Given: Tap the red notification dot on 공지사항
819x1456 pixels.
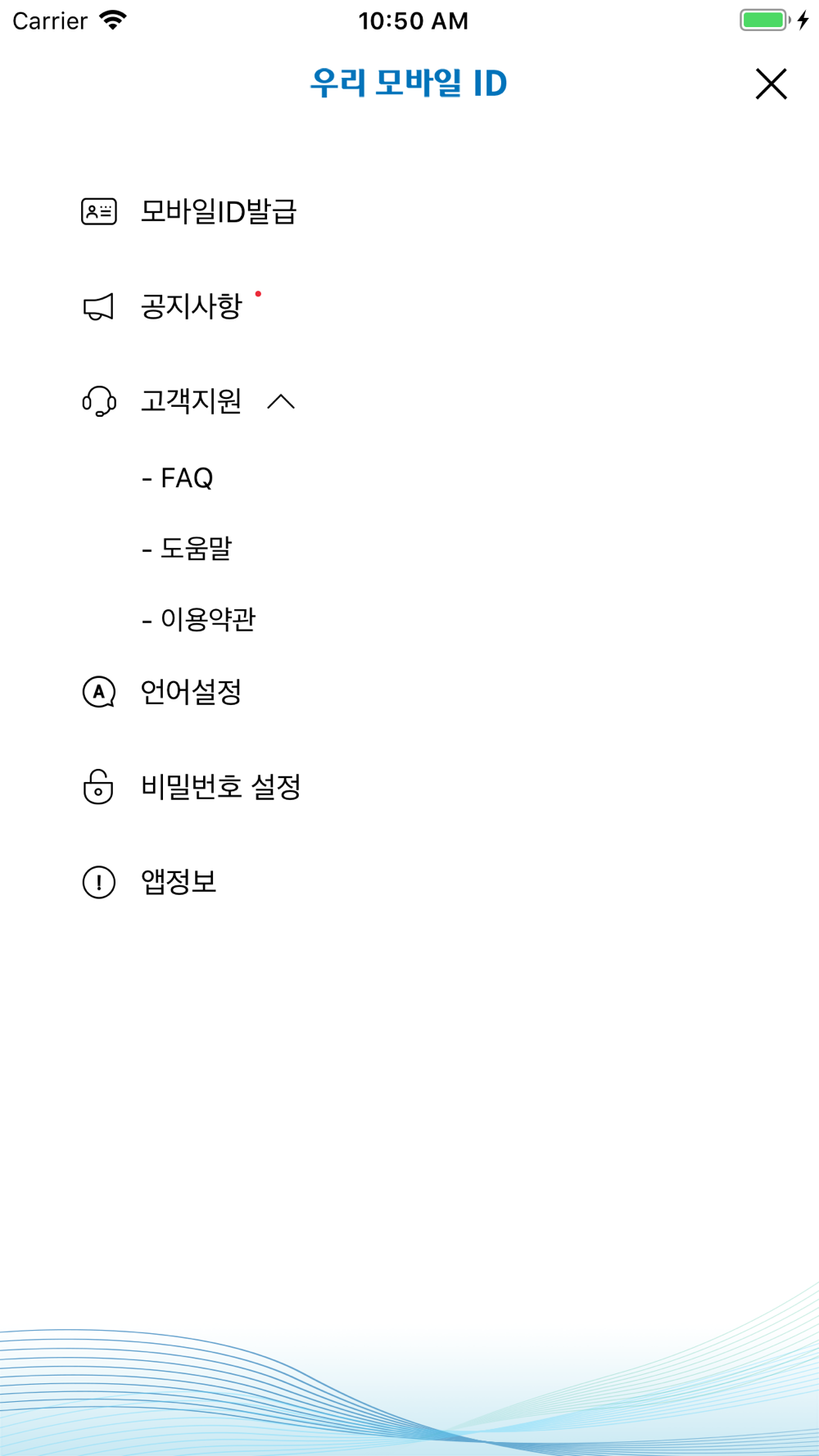Looking at the screenshot, I should pos(258,294).
